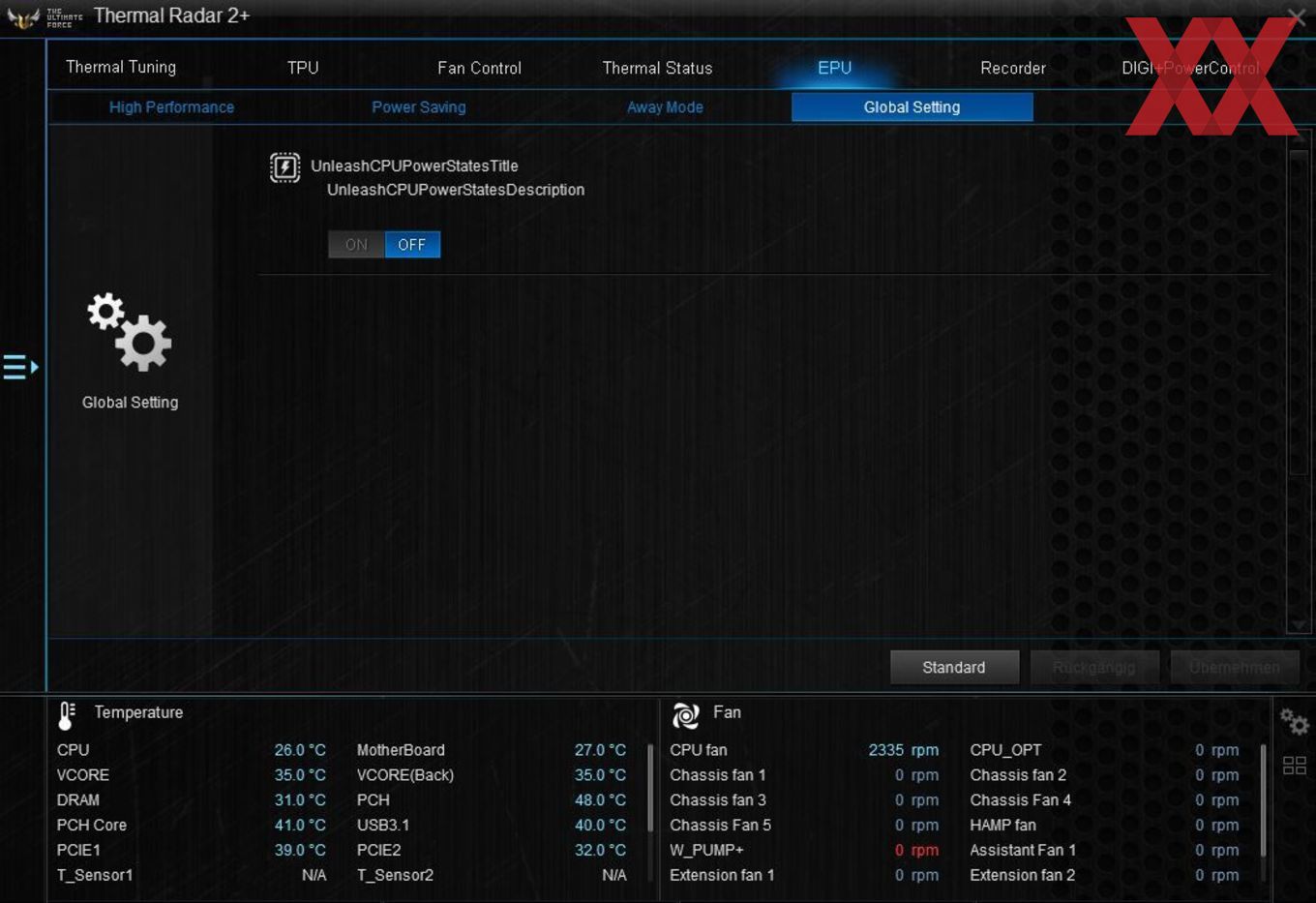Open monitor settings gear icon
1316x903 pixels.
pos(1294,721)
